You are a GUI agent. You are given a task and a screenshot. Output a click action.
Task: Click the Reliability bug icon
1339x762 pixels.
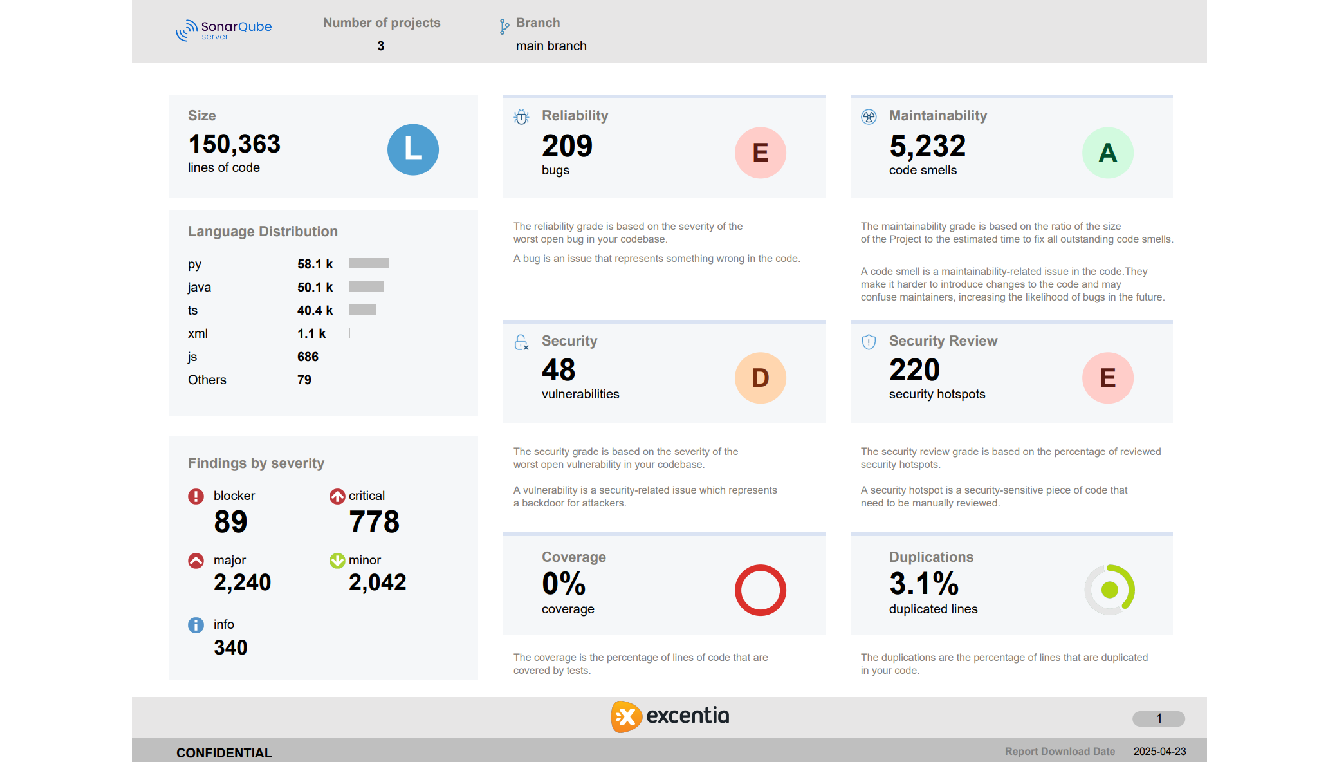click(x=520, y=116)
